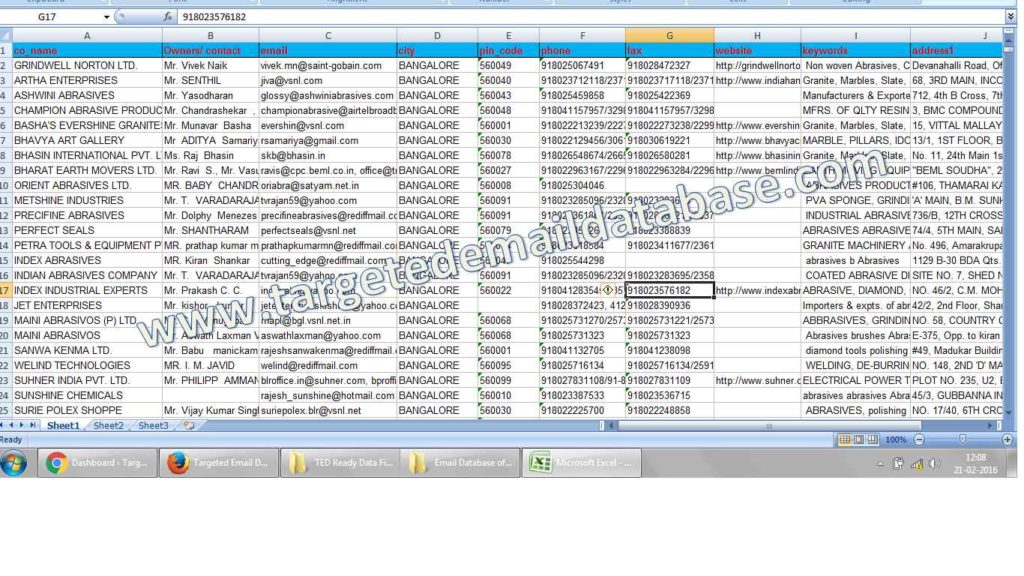Click the safely remove hardware tray icon
Screen dimensions: 1024x576
(x=898, y=464)
